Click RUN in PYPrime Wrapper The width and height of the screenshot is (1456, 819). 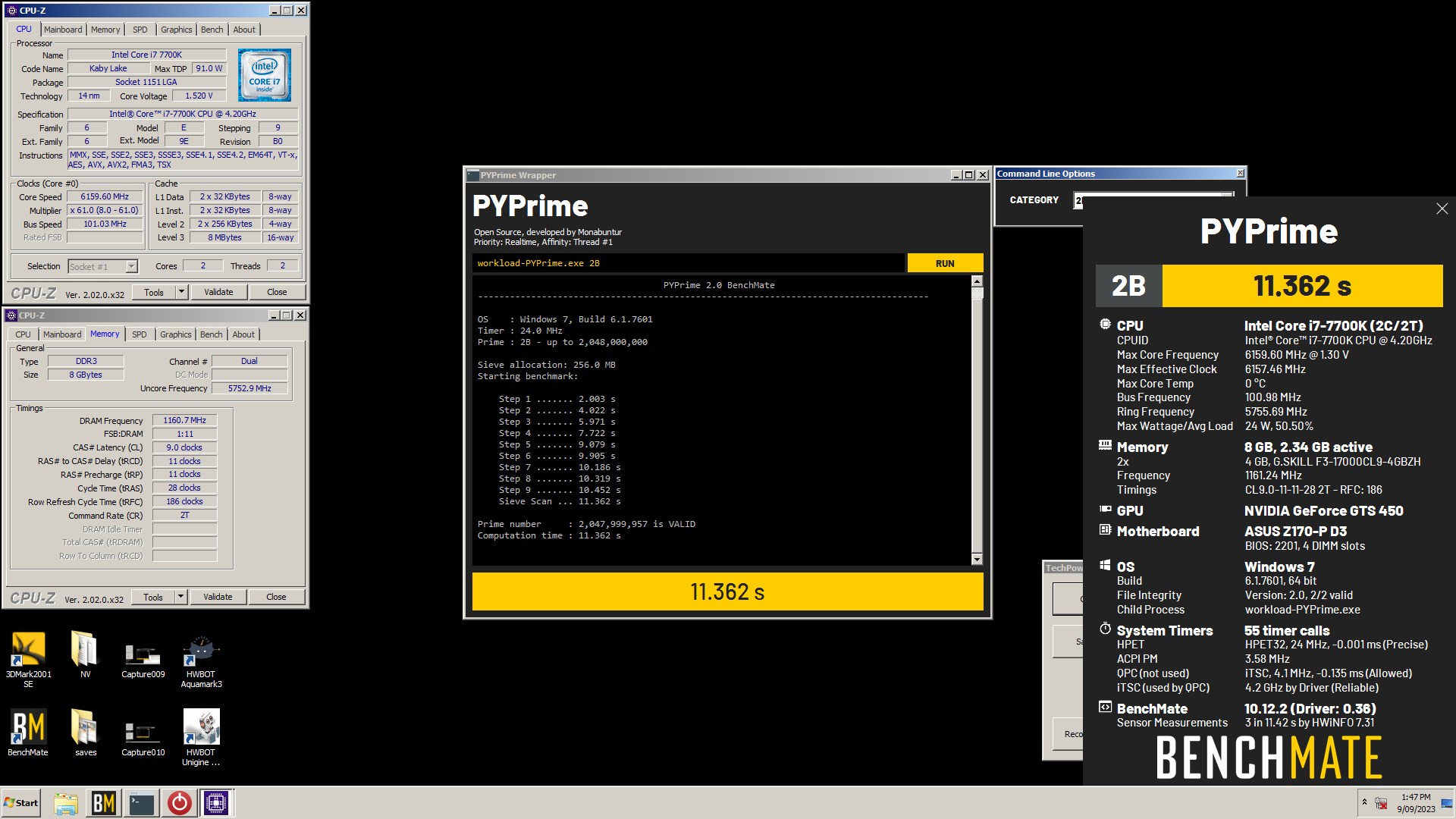pos(945,263)
